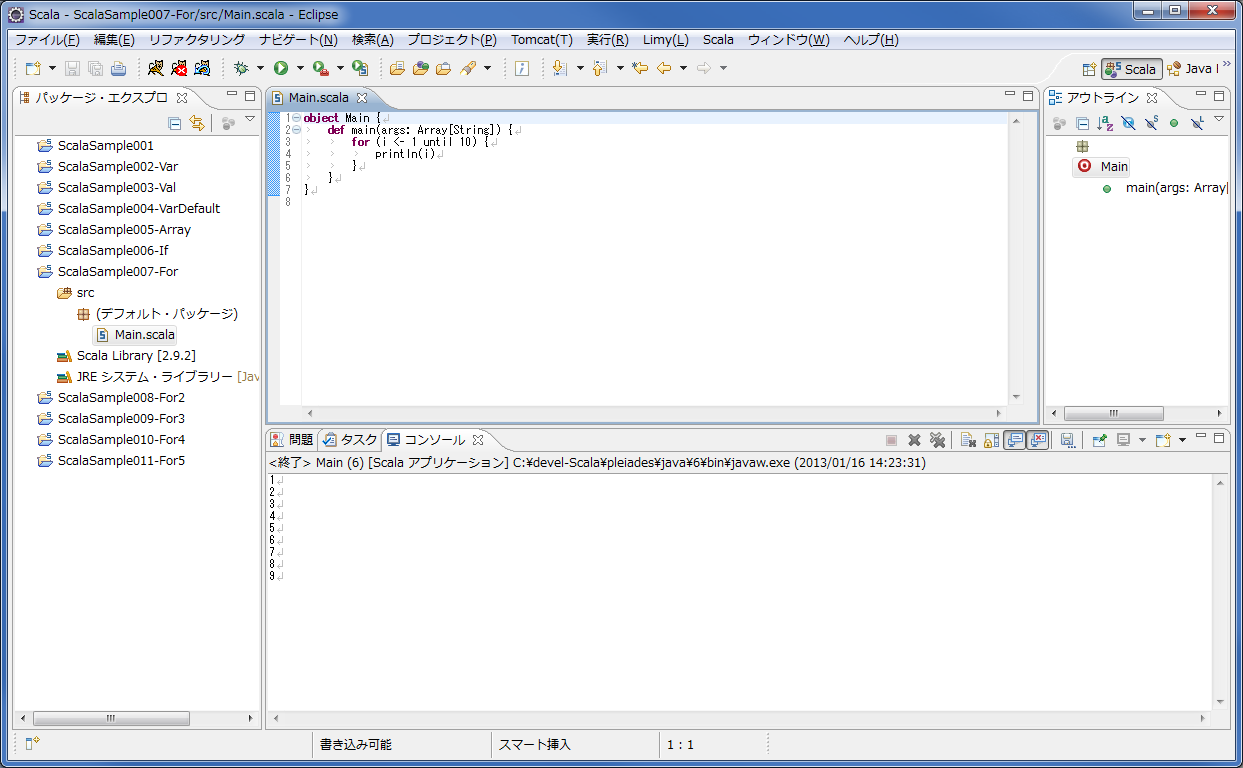1243x768 pixels.
Task: Show hidden perspectives chevron button
Action: coord(1227,66)
